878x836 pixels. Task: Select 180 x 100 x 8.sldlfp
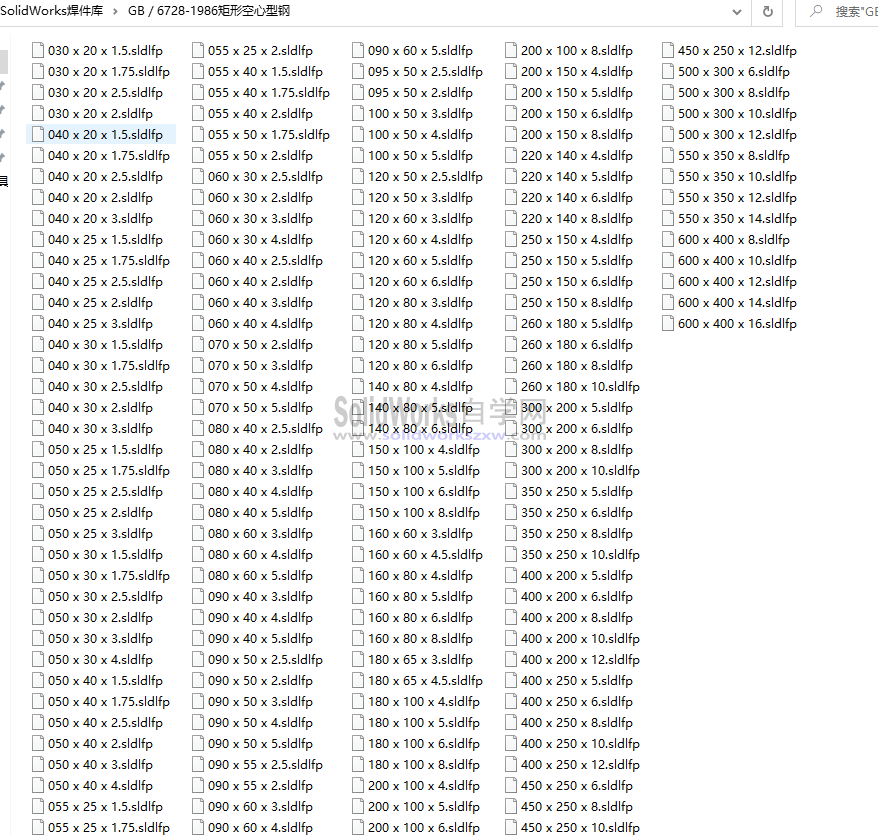tap(417, 764)
